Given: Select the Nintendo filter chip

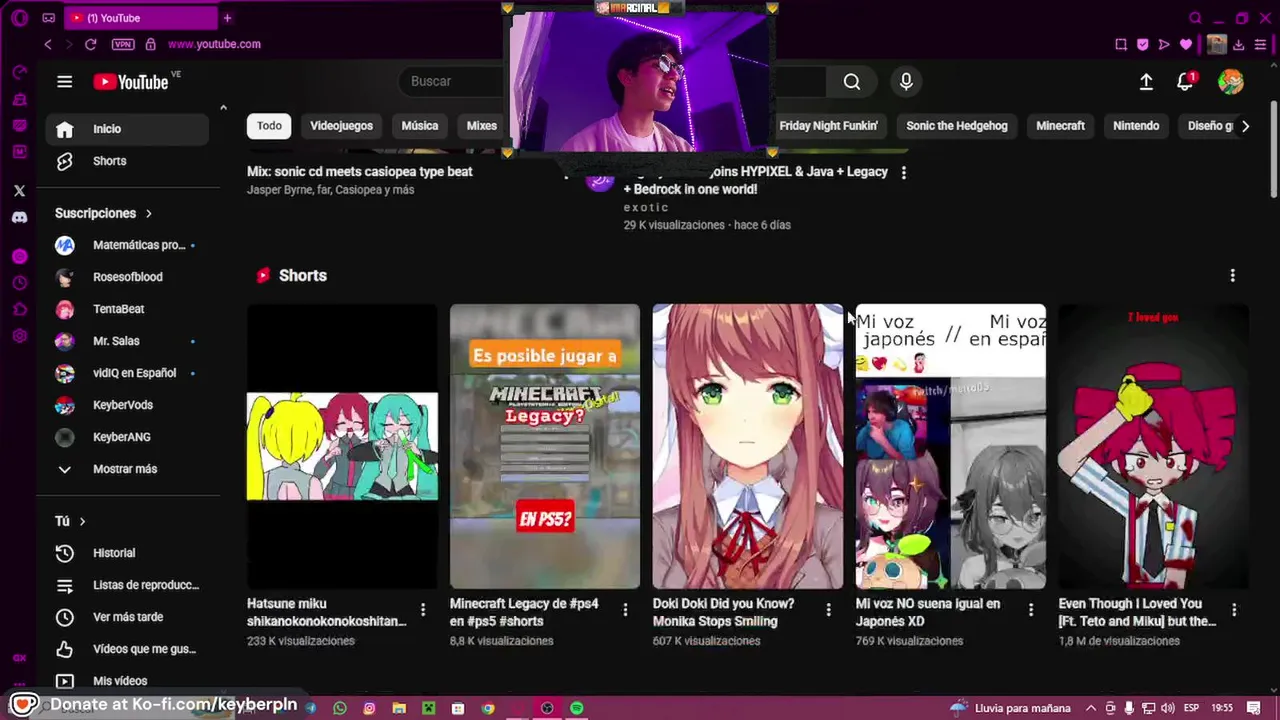Looking at the screenshot, I should click(x=1136, y=126).
